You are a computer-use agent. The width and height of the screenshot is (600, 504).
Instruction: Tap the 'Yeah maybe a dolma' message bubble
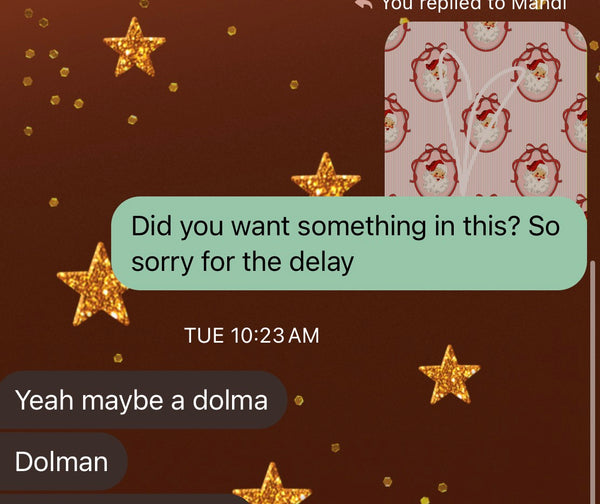[143, 400]
